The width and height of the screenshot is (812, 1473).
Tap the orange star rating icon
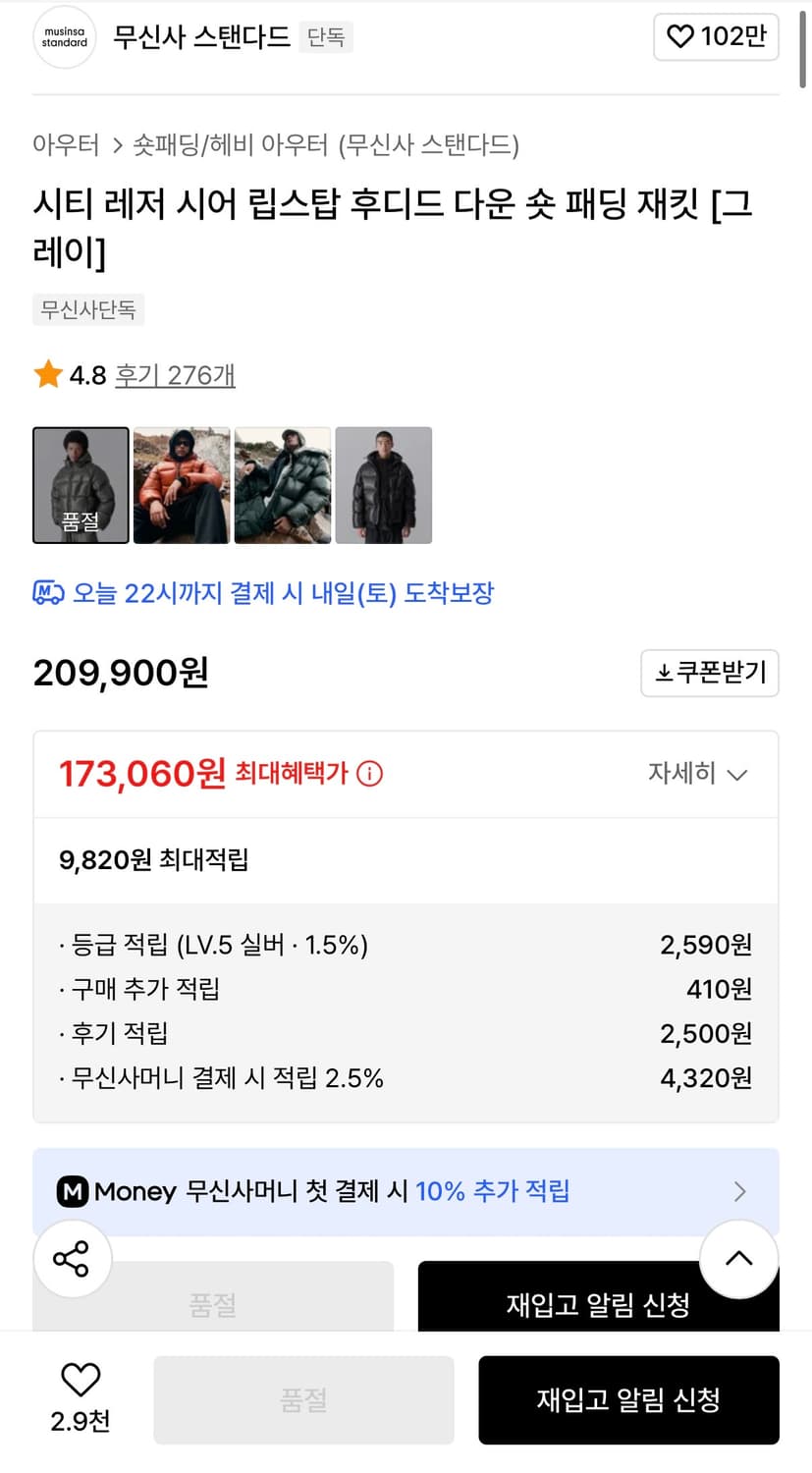point(47,374)
